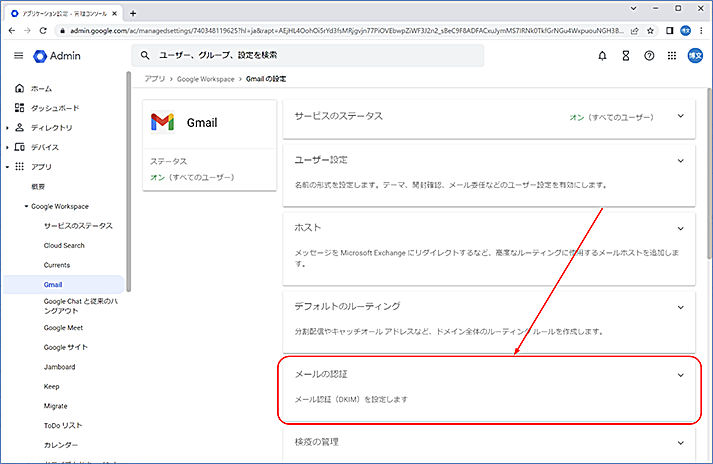Click the site lock icon in address bar
This screenshot has height=464, width=713.
click(62, 30)
